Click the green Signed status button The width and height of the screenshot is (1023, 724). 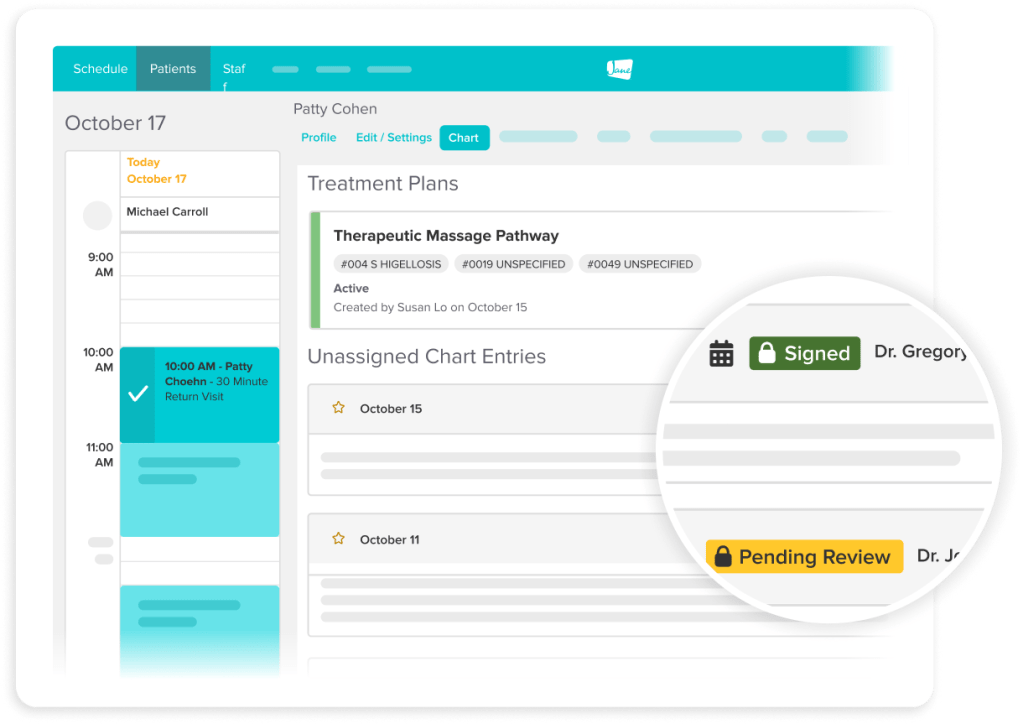pyautogui.click(x=804, y=353)
